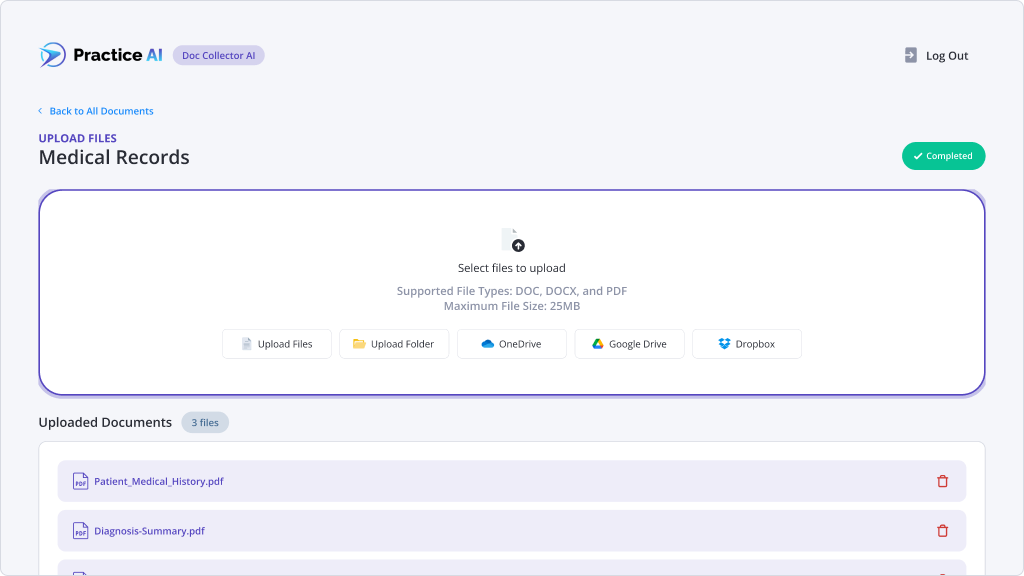Click the Select files to upload area
The image size is (1024, 576).
point(511,267)
